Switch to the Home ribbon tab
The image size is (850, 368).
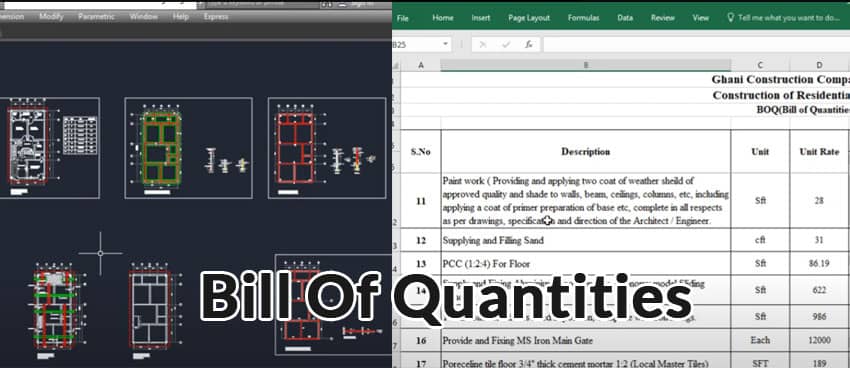click(x=442, y=18)
